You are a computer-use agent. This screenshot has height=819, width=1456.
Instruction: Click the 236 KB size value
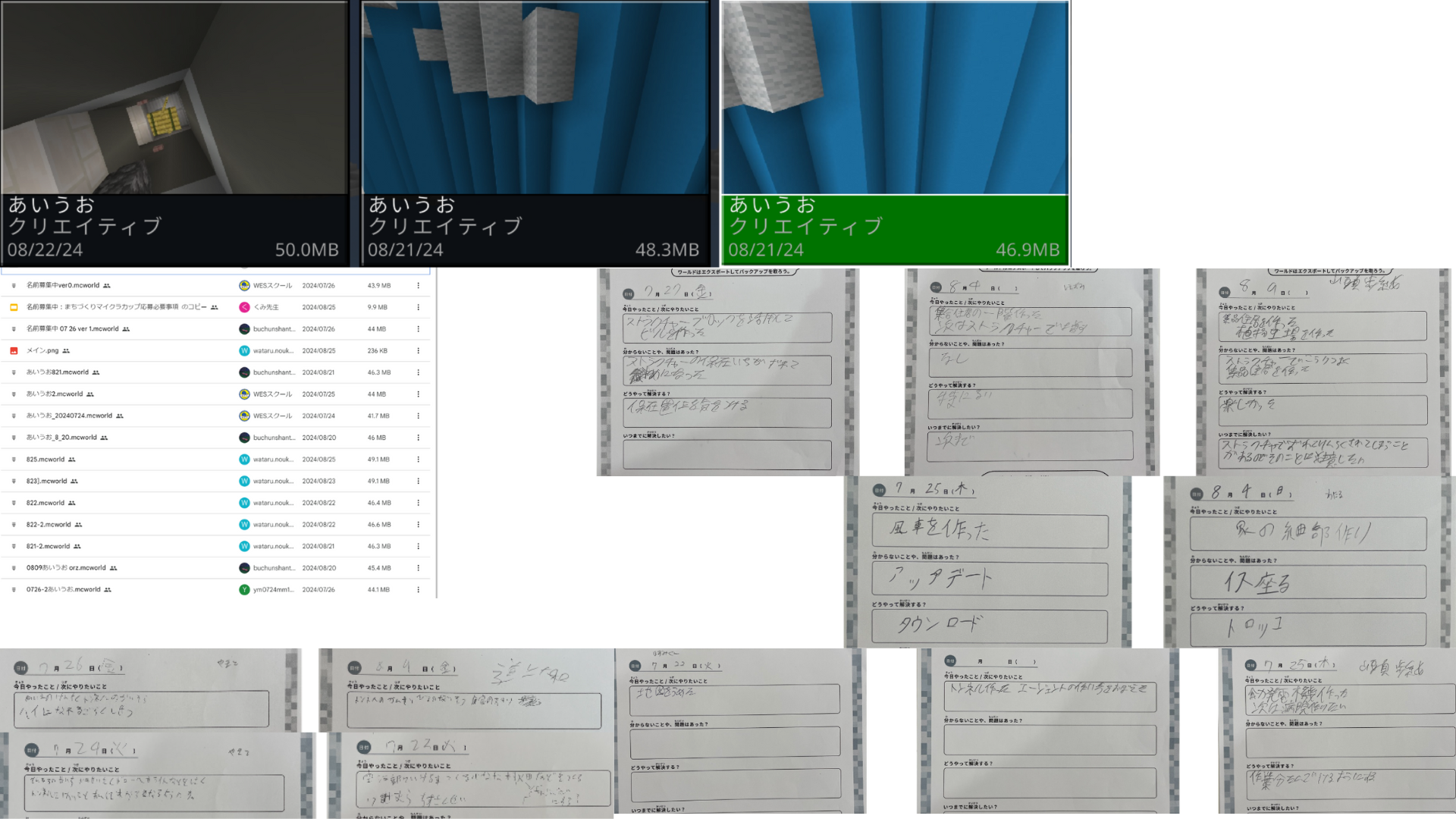coord(378,351)
